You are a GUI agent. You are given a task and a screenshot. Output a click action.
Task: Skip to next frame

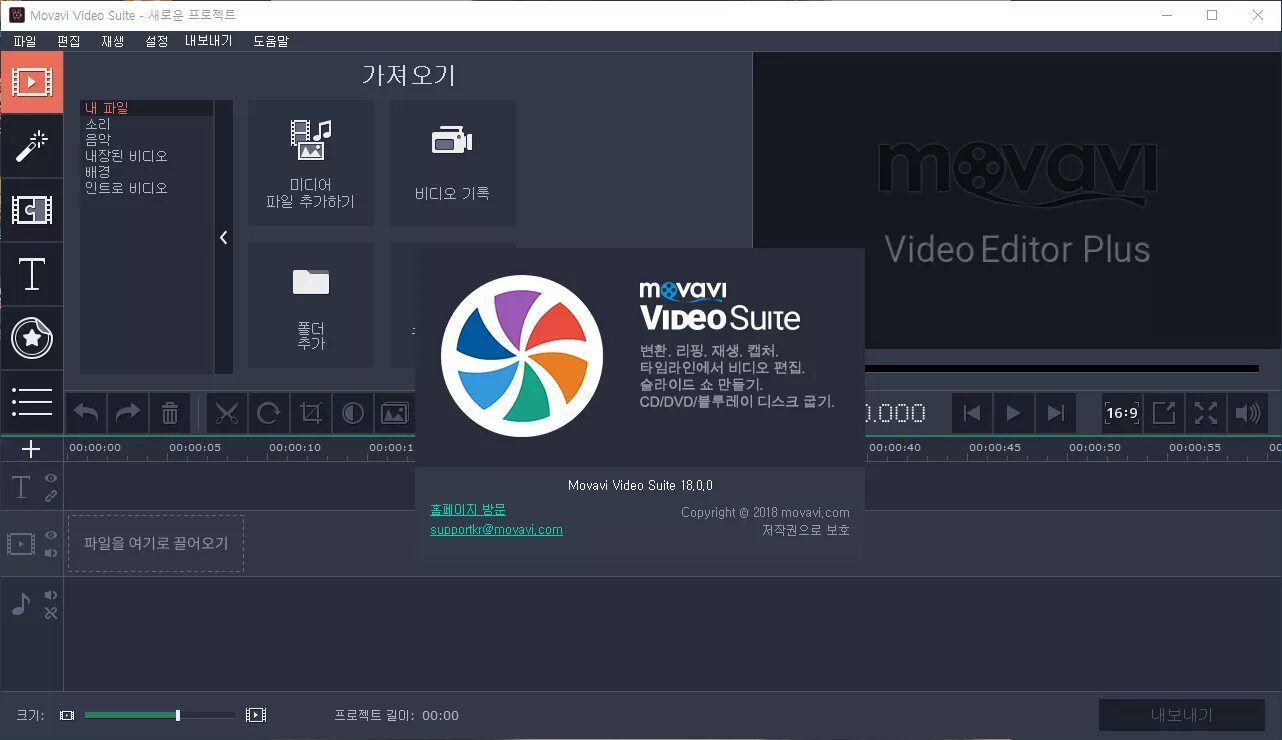point(1056,413)
